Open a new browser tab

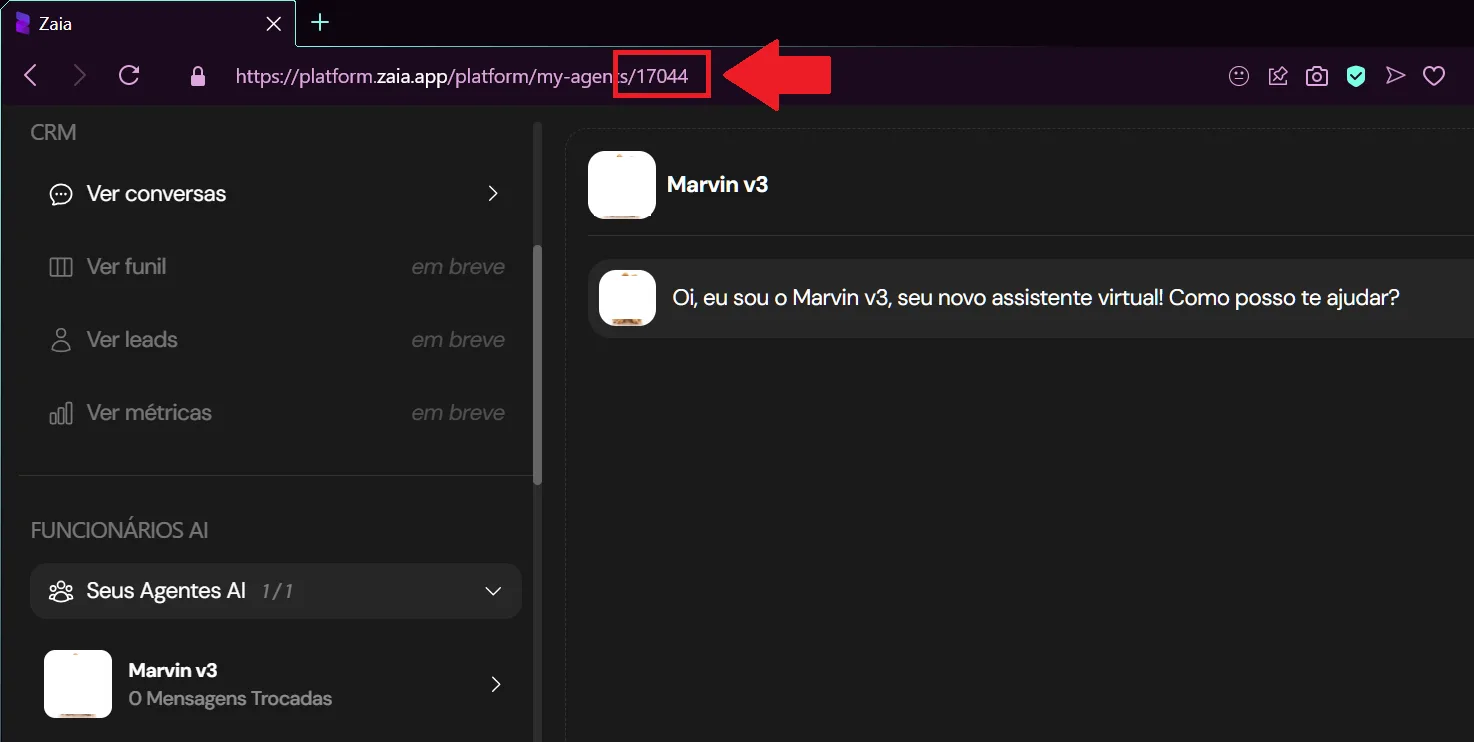tap(320, 23)
